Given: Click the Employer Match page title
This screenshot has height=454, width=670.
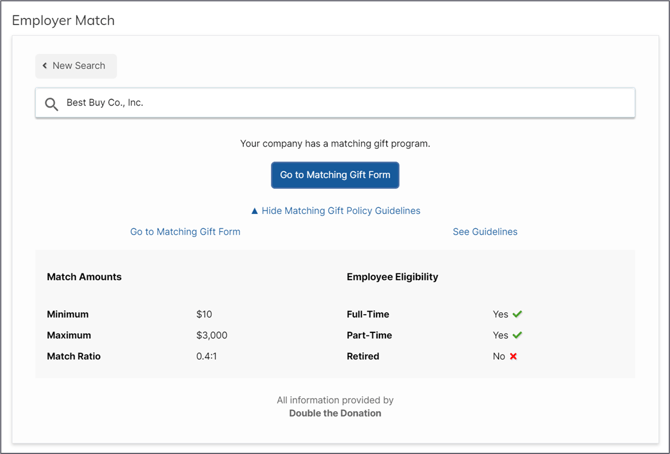Looking at the screenshot, I should pos(63,21).
